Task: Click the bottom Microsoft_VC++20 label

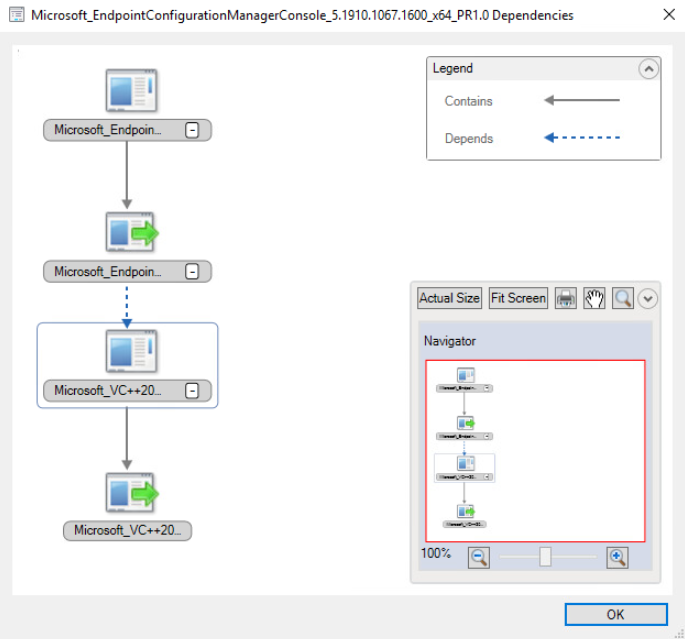Action: click(128, 531)
